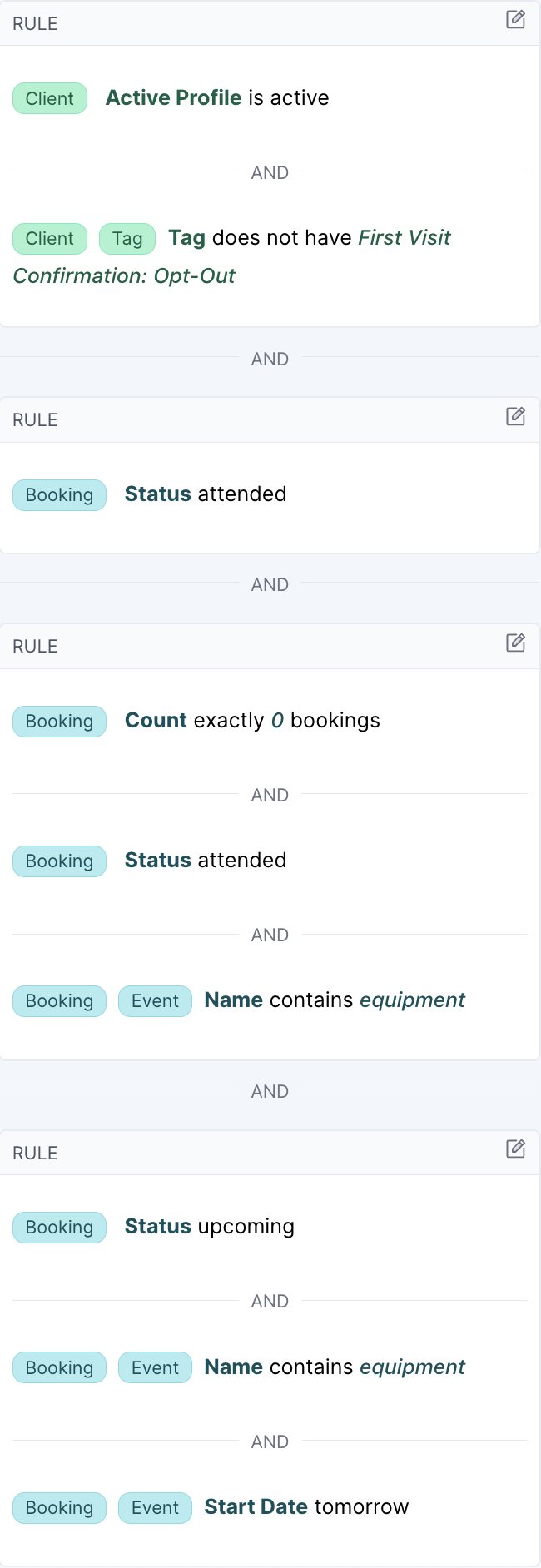Click RULE header label above Status upcoming
541x1568 pixels.
point(35,1154)
